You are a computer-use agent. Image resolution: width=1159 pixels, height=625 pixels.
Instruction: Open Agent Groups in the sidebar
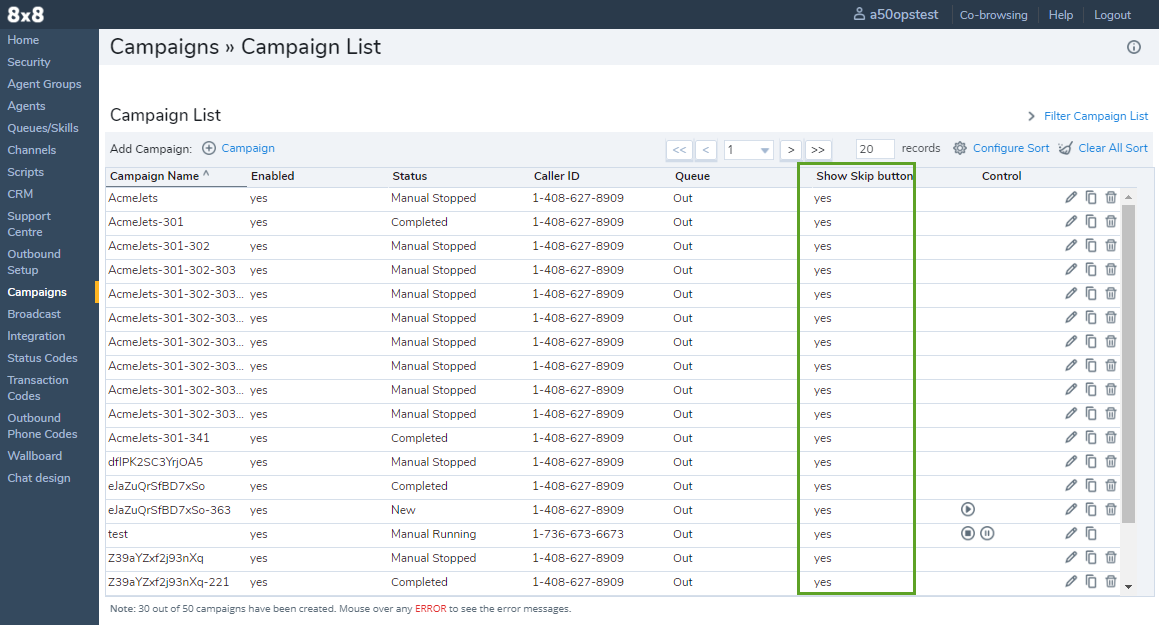coord(44,84)
